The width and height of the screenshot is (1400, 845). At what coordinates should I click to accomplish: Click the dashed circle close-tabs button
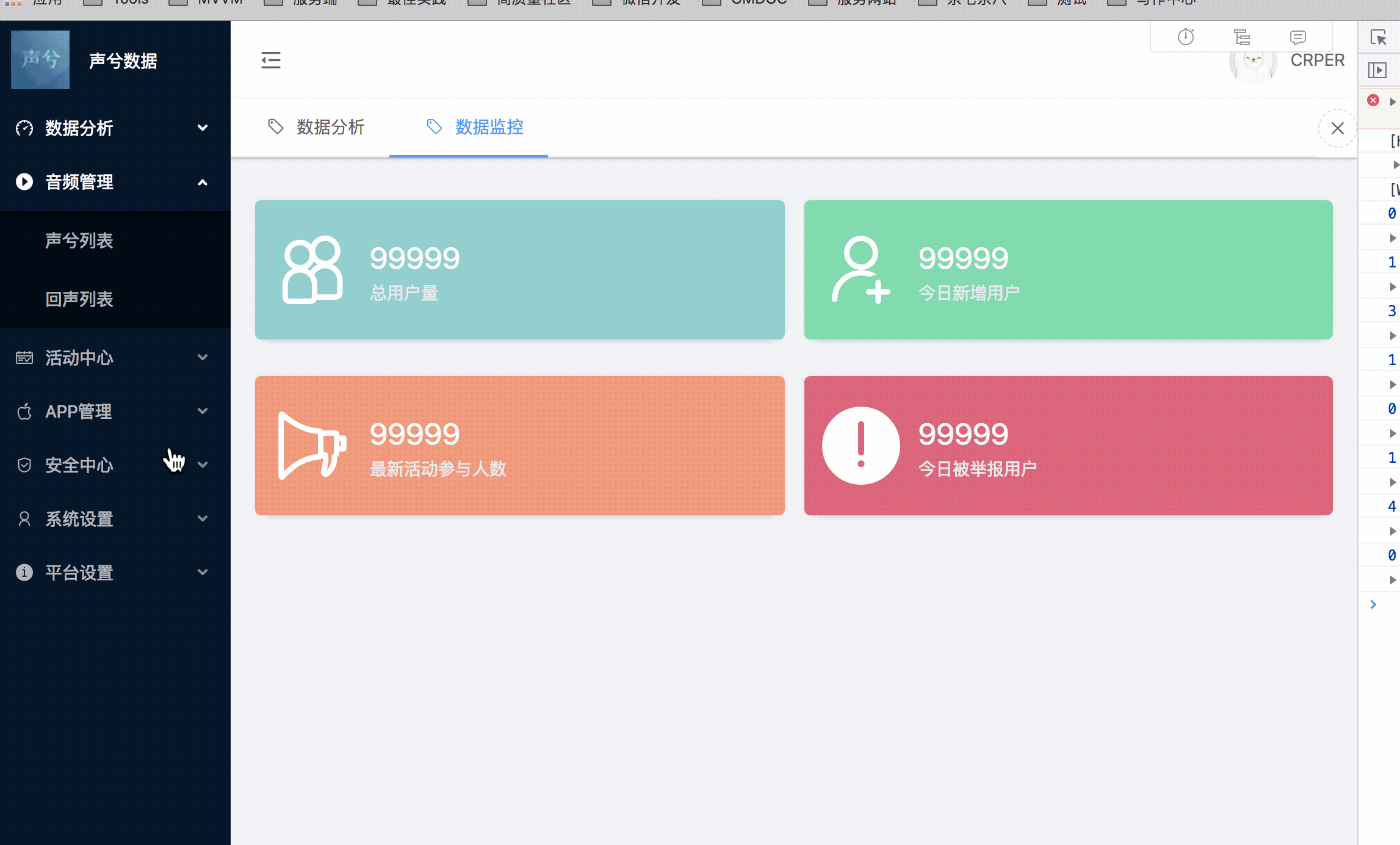click(x=1337, y=128)
